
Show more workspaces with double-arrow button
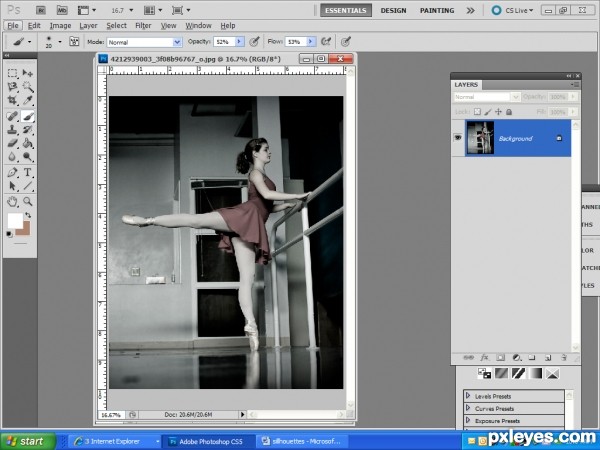(x=471, y=10)
